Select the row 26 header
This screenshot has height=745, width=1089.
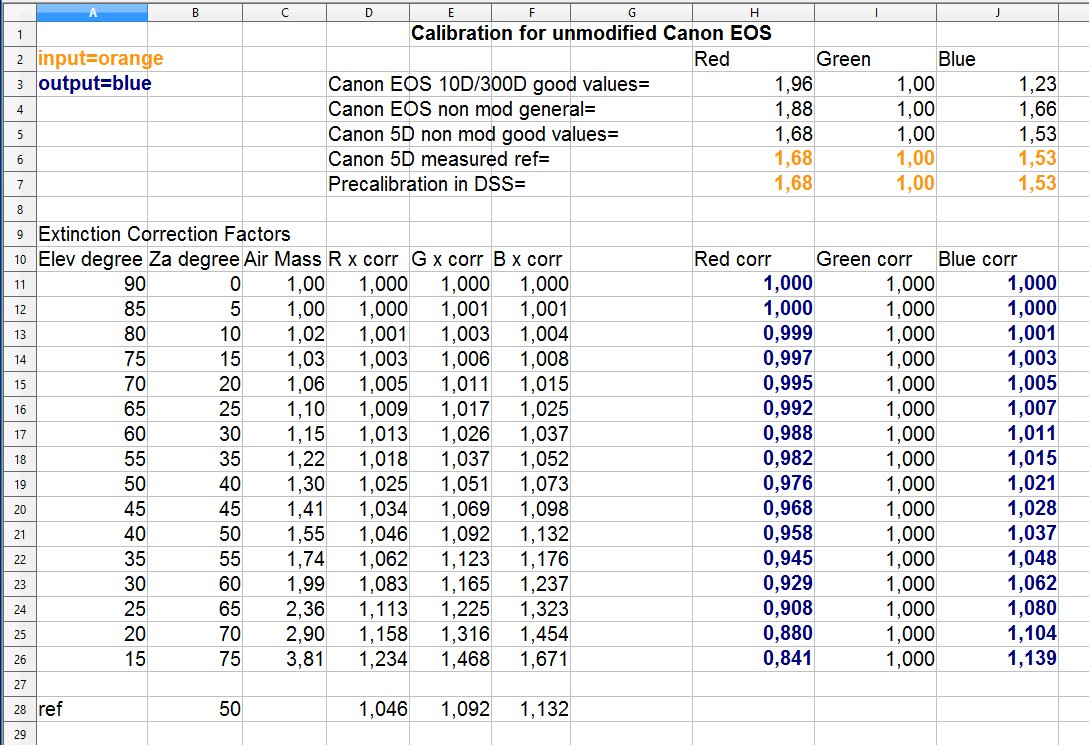pyautogui.click(x=18, y=659)
